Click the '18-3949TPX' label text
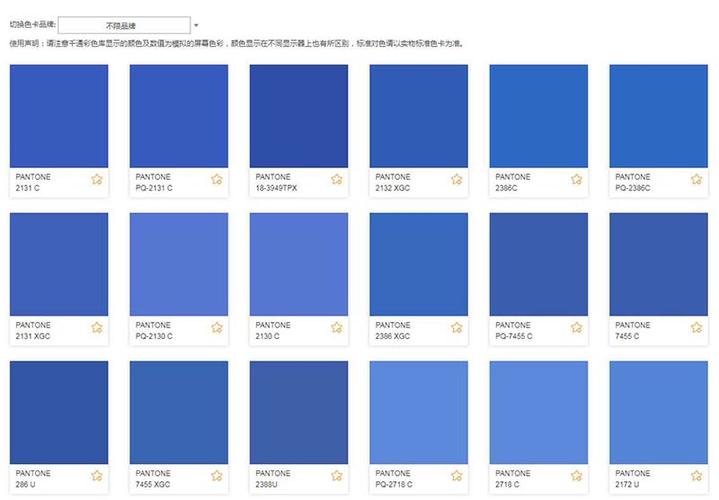719x500 pixels. [x=277, y=188]
